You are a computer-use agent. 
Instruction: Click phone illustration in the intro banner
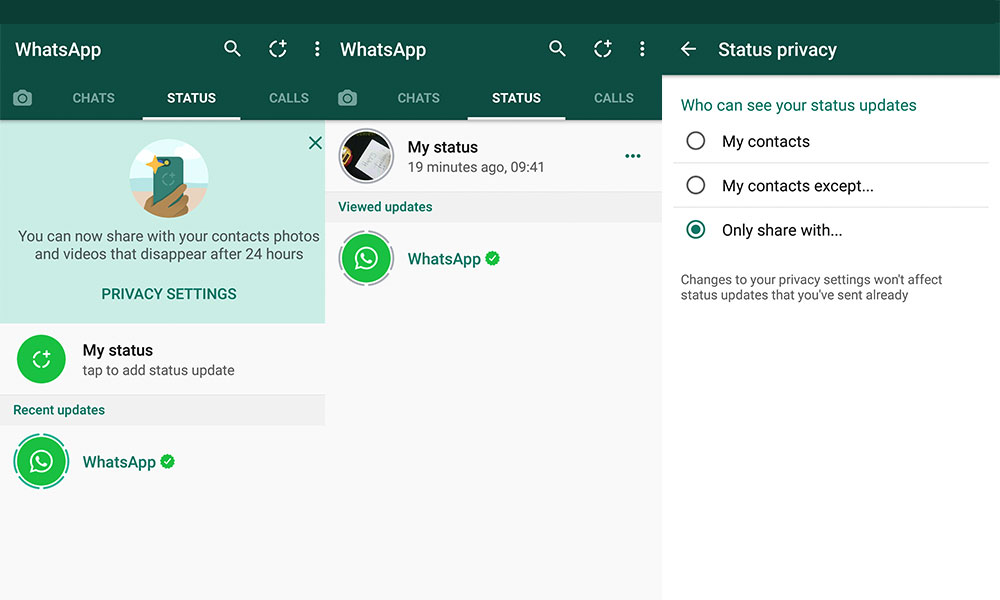tap(169, 179)
